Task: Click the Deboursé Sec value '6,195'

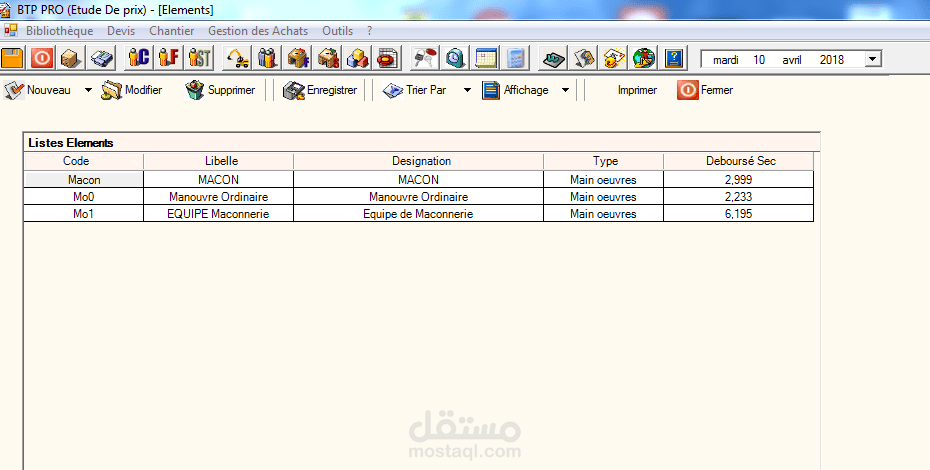Action: [738, 214]
